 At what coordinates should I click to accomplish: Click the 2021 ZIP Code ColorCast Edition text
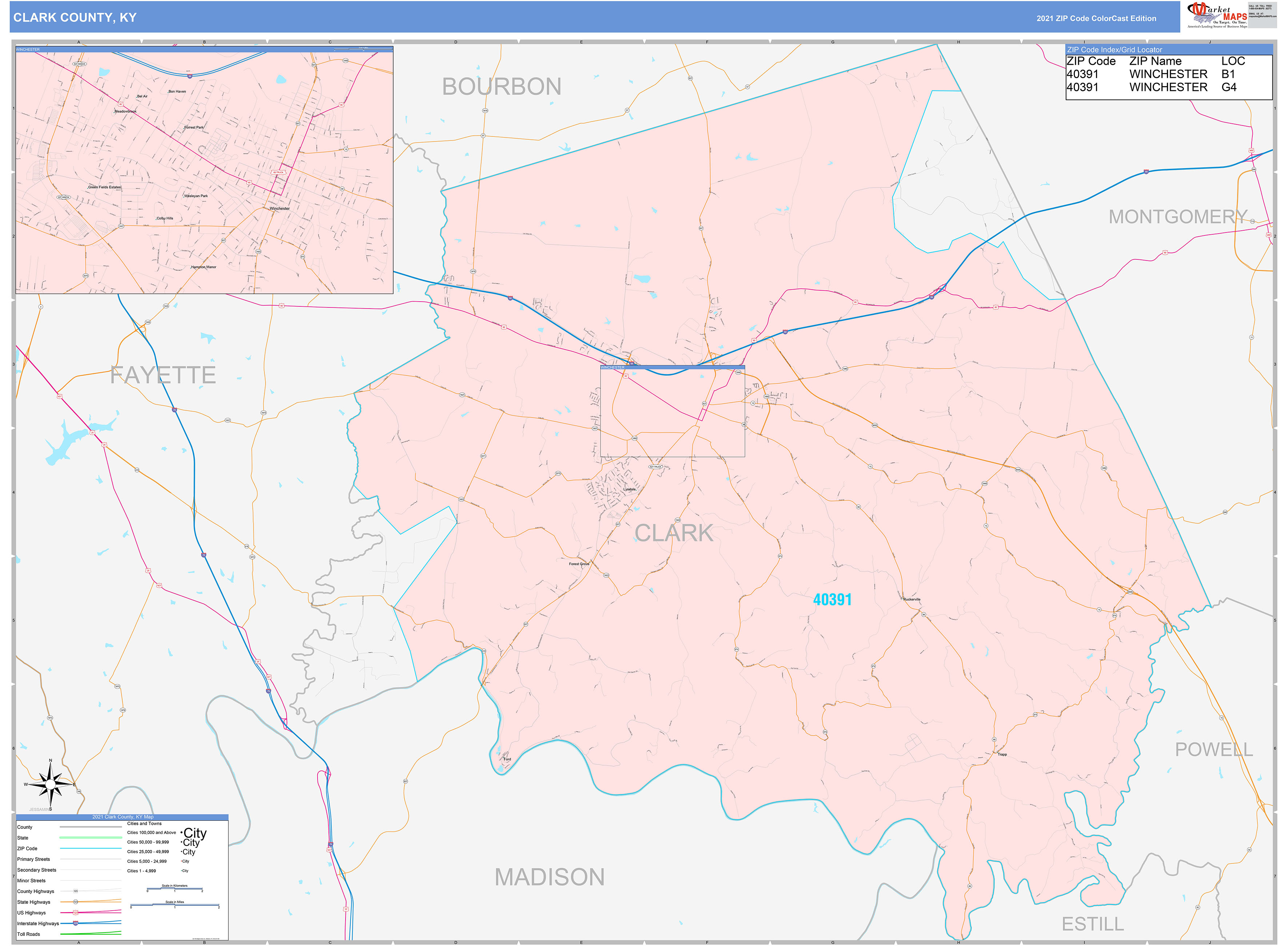tap(1096, 18)
